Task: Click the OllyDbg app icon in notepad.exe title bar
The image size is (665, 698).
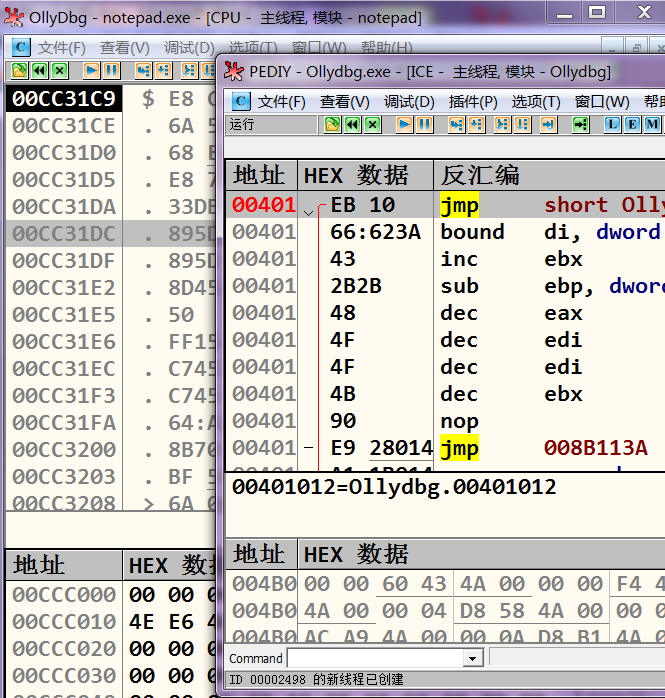Action: [14, 17]
